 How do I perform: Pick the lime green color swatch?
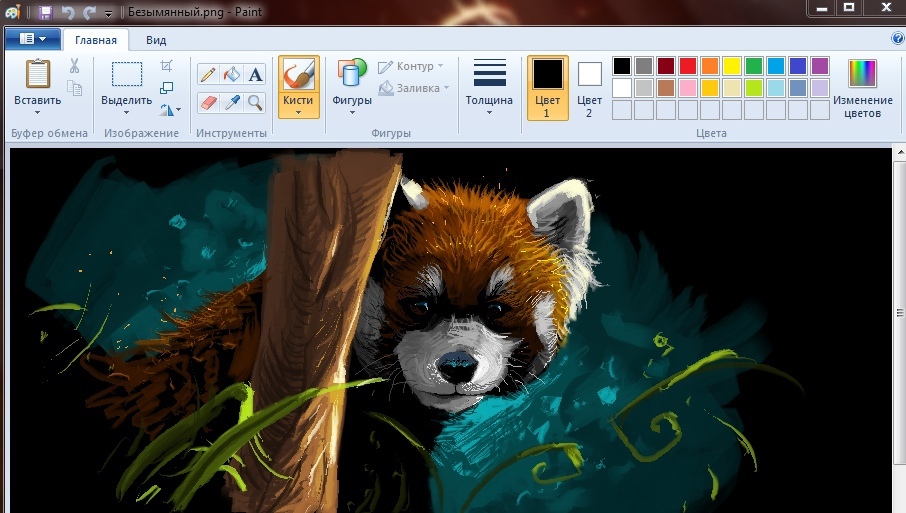[x=753, y=87]
